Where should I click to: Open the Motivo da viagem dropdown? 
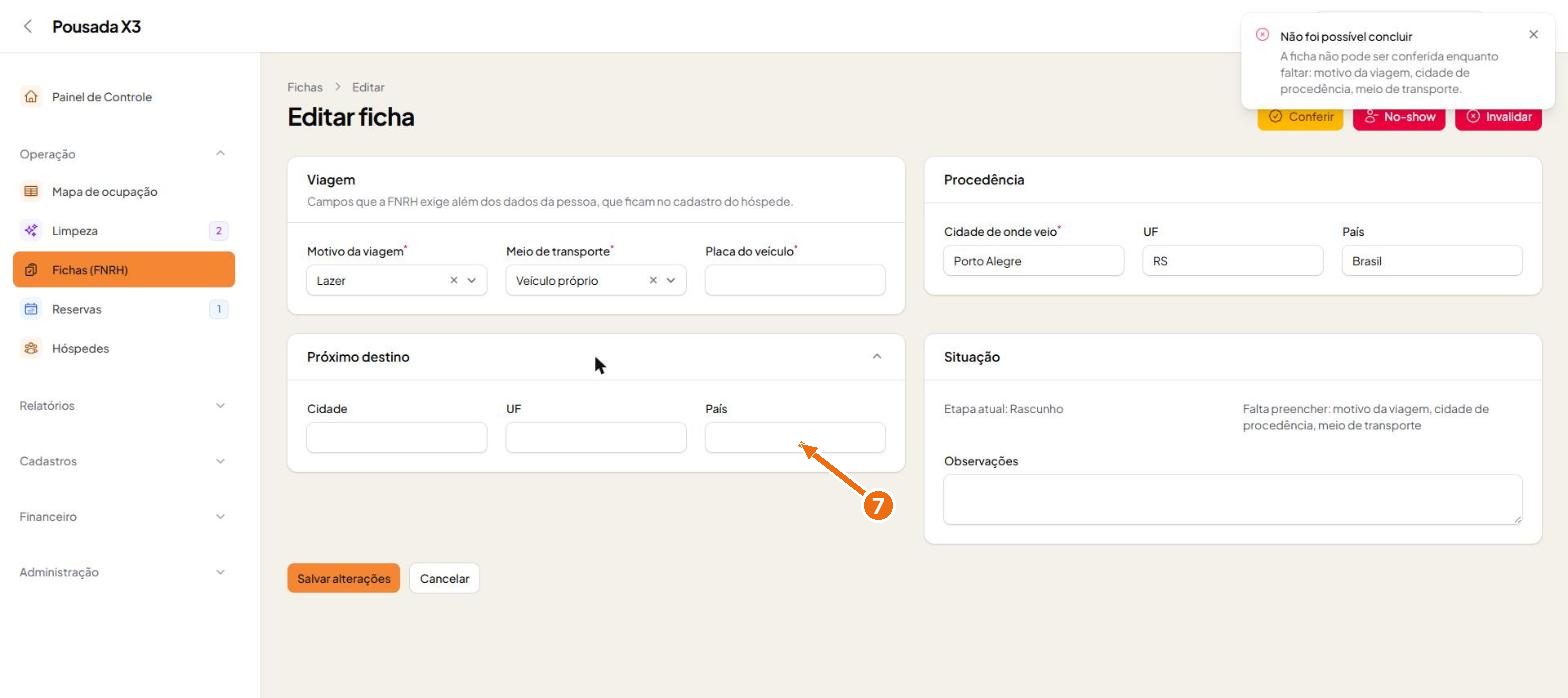[x=472, y=280]
